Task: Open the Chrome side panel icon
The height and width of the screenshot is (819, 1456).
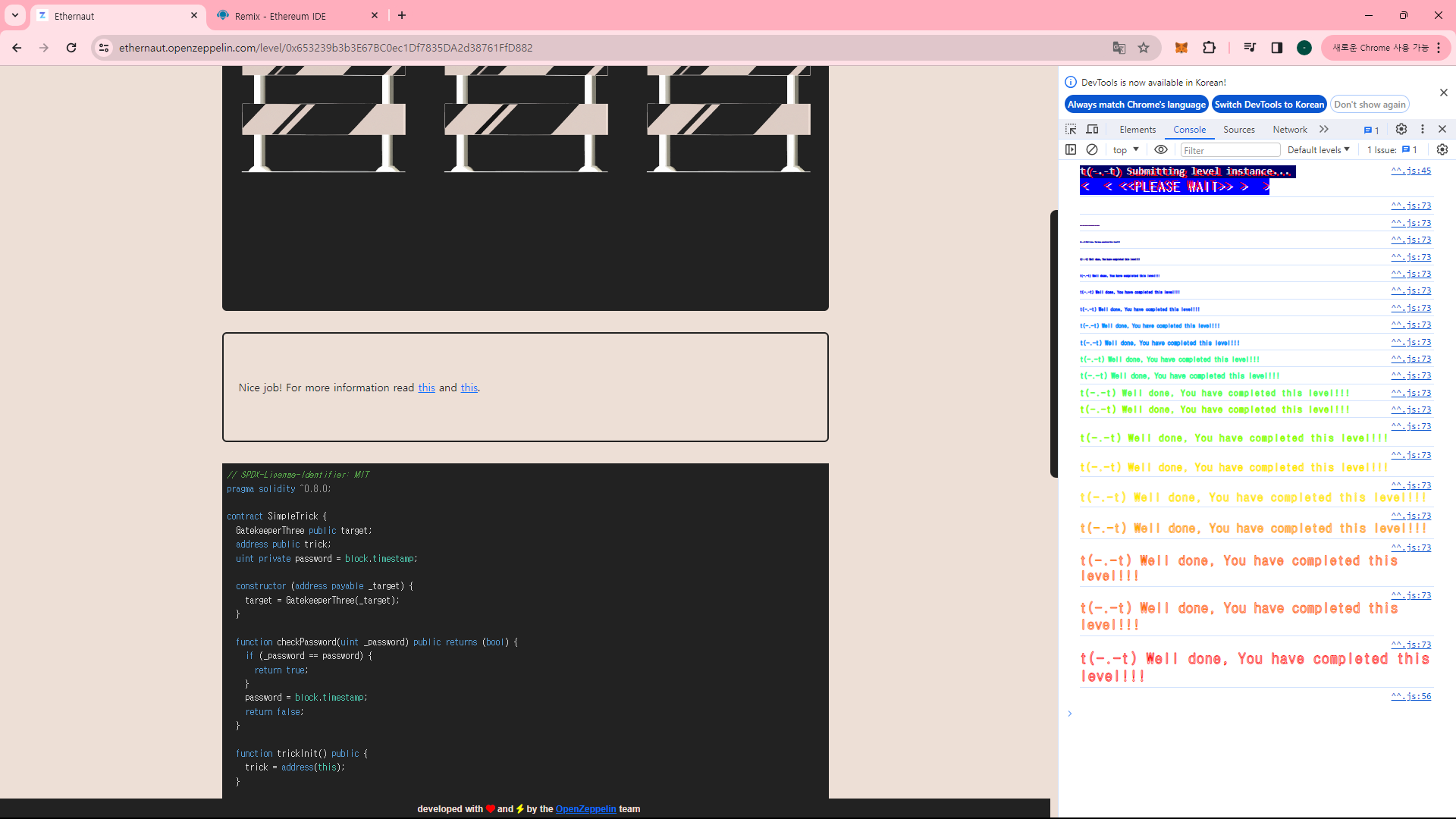Action: (1277, 48)
